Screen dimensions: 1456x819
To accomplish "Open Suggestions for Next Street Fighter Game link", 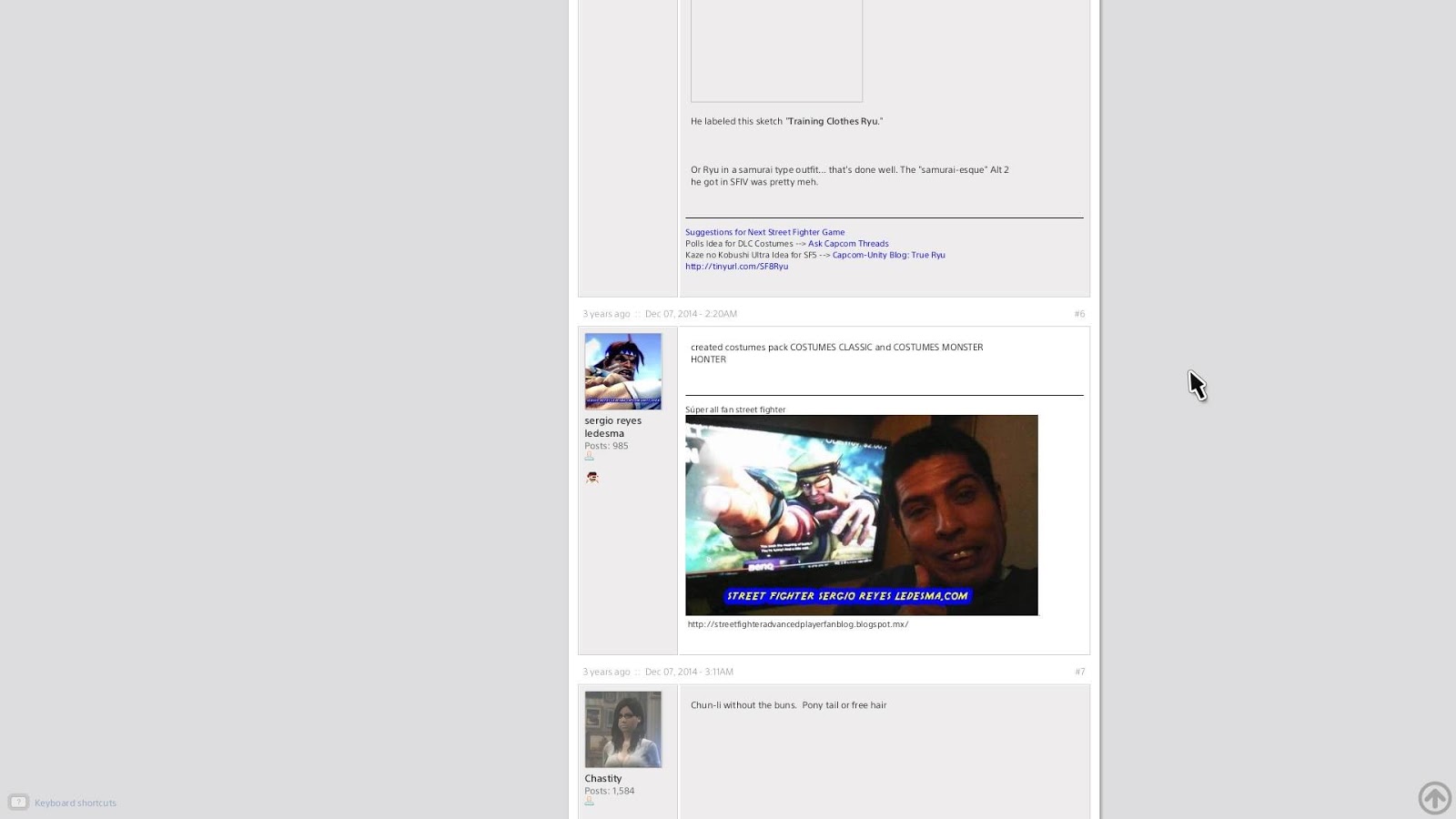I will (764, 232).
